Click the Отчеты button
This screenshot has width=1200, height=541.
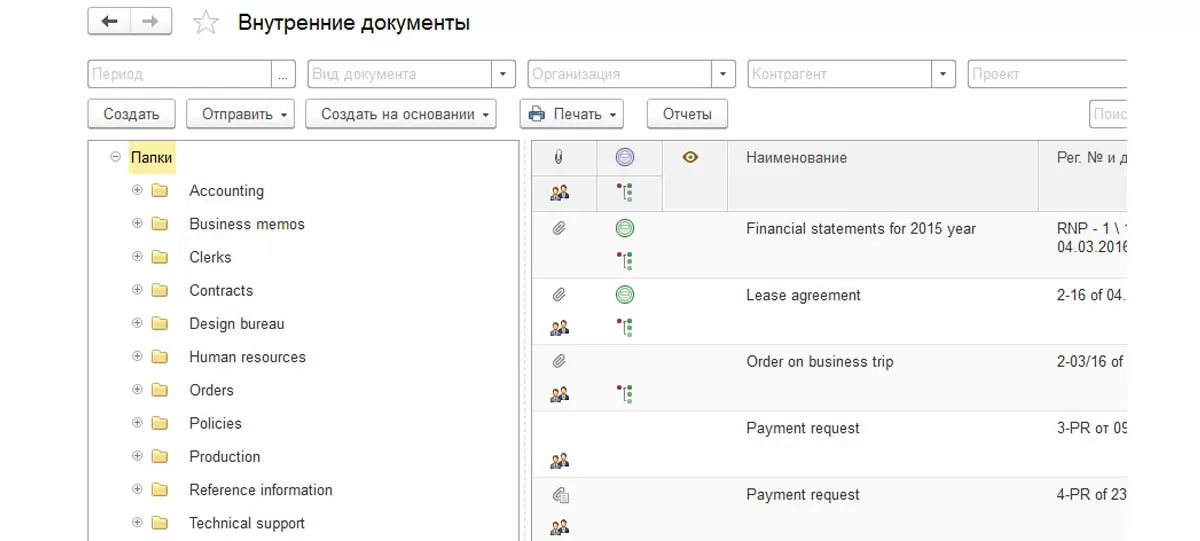click(687, 114)
